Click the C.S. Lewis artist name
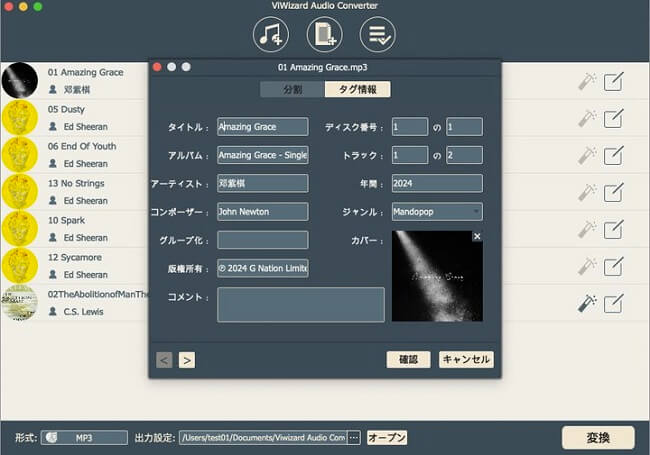Screen dimensions: 650x455 83,312
